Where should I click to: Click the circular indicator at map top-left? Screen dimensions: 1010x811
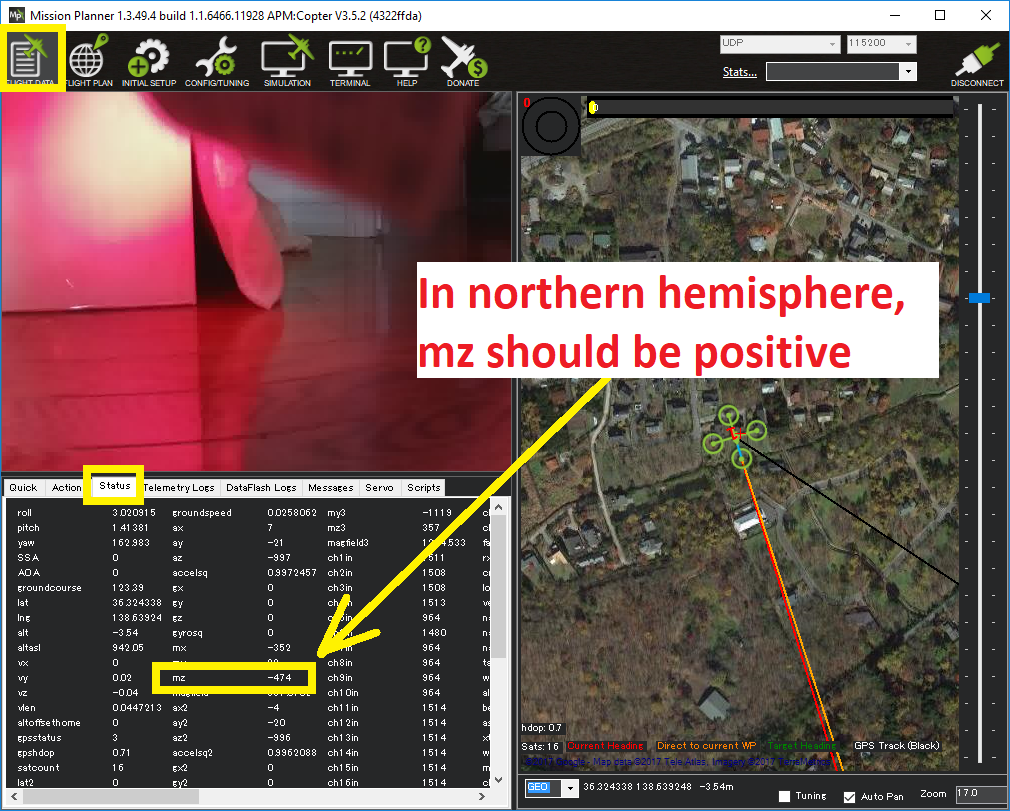point(551,127)
